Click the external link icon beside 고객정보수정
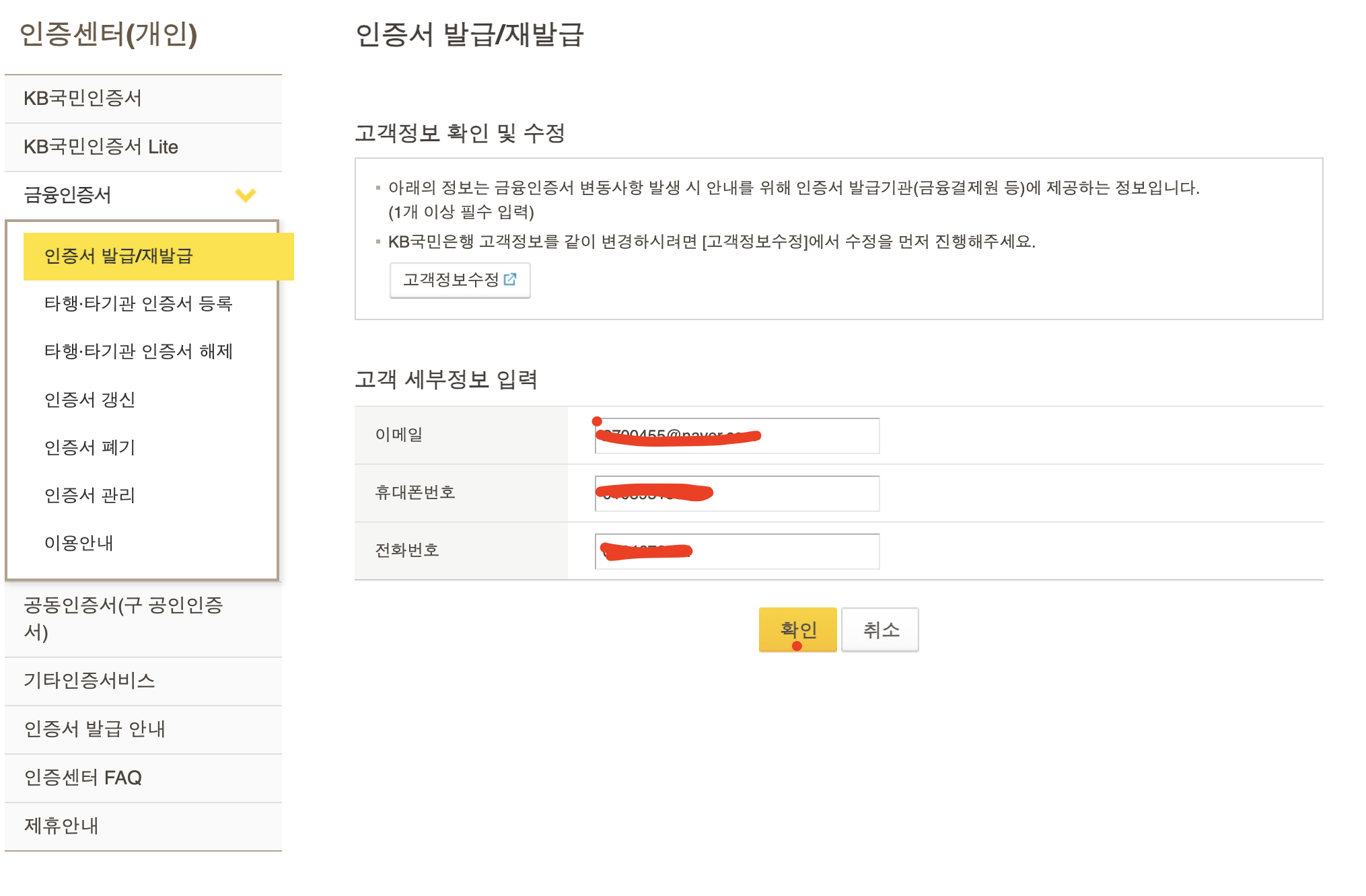Screen dimensions: 1366x896 point(510,279)
